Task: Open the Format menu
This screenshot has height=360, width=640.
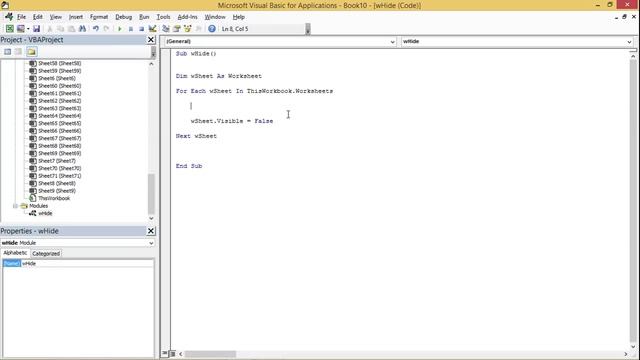Action: click(x=99, y=17)
